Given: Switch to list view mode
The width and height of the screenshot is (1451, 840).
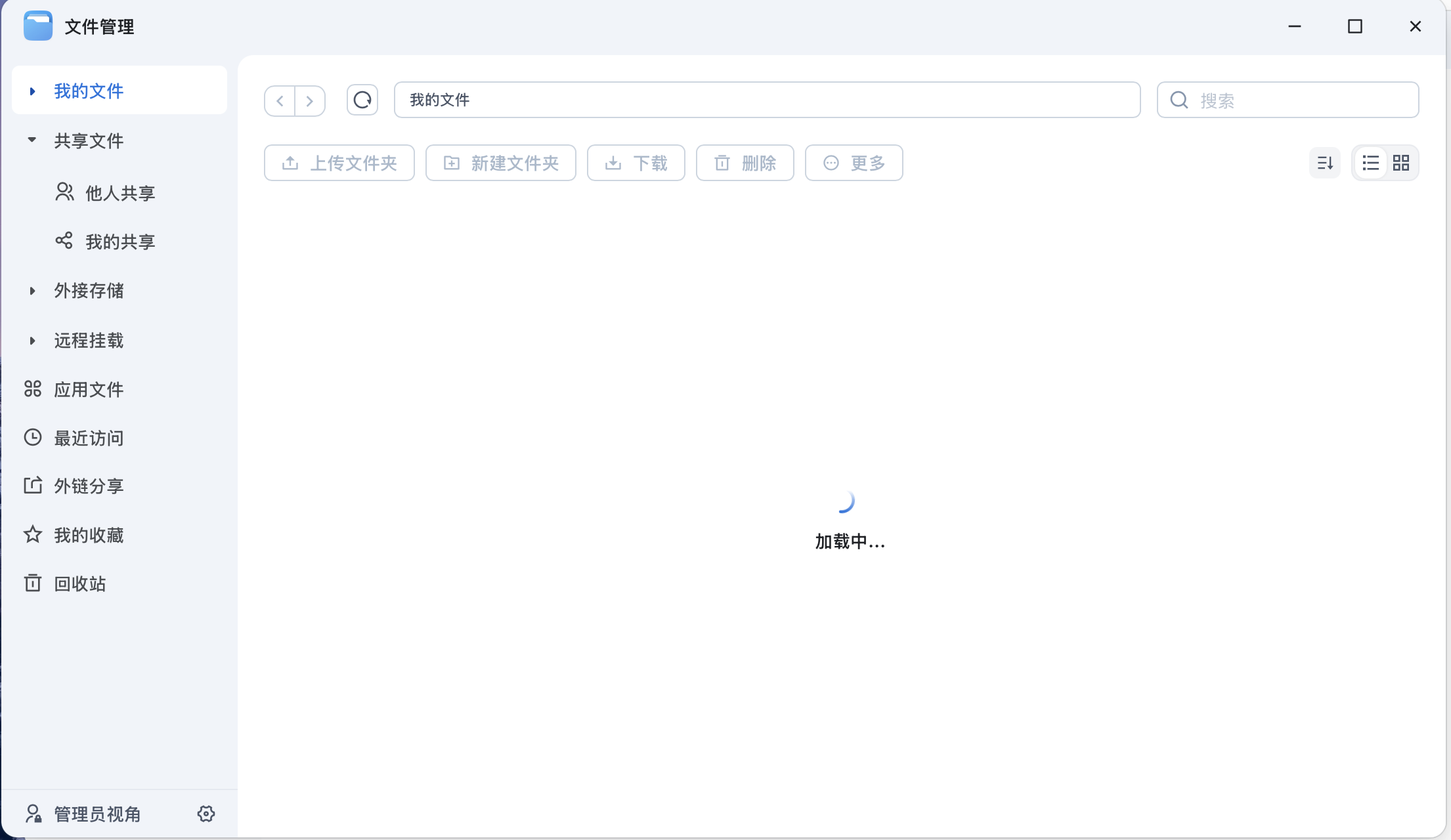Looking at the screenshot, I should [x=1370, y=163].
